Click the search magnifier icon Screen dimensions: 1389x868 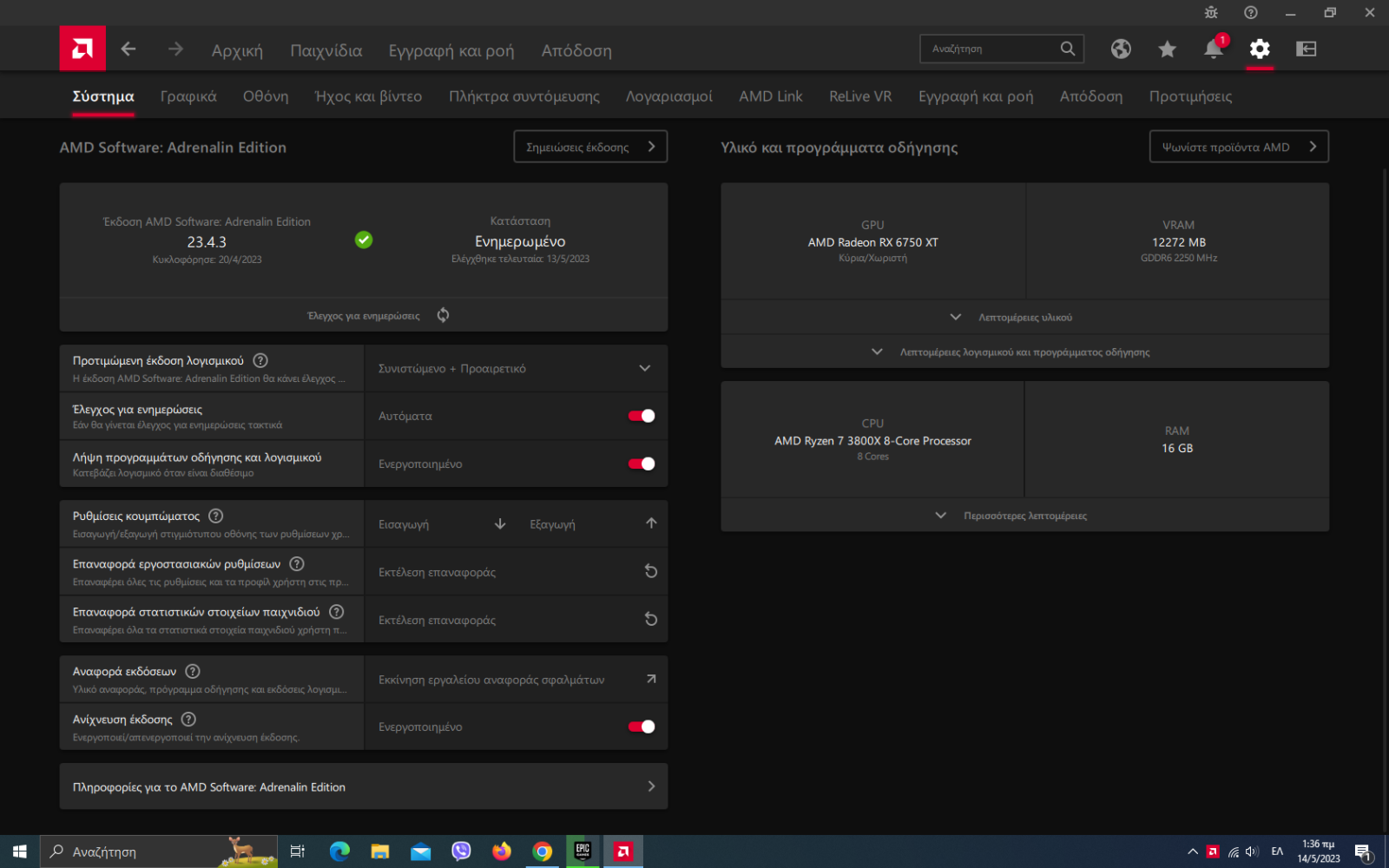tap(1068, 49)
